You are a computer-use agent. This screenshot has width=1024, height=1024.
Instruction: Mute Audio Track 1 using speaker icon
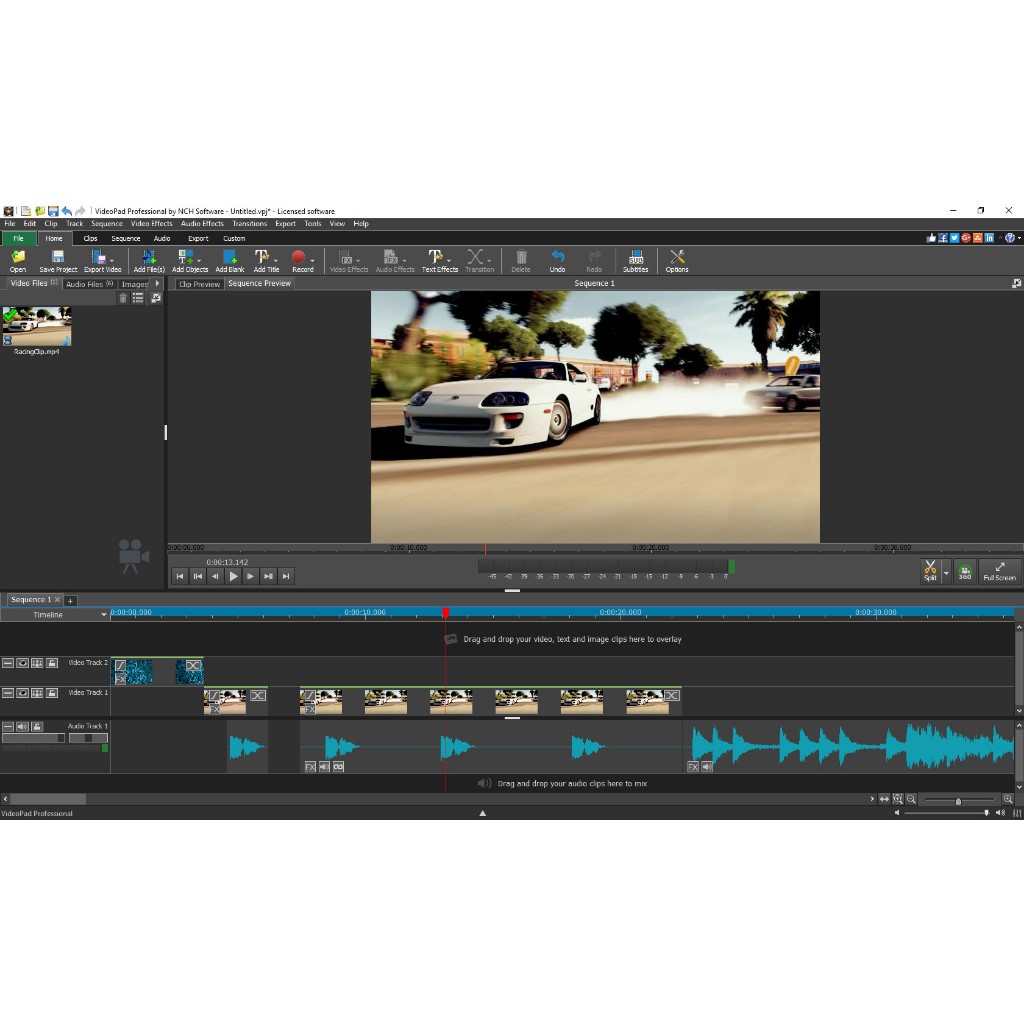(22, 726)
